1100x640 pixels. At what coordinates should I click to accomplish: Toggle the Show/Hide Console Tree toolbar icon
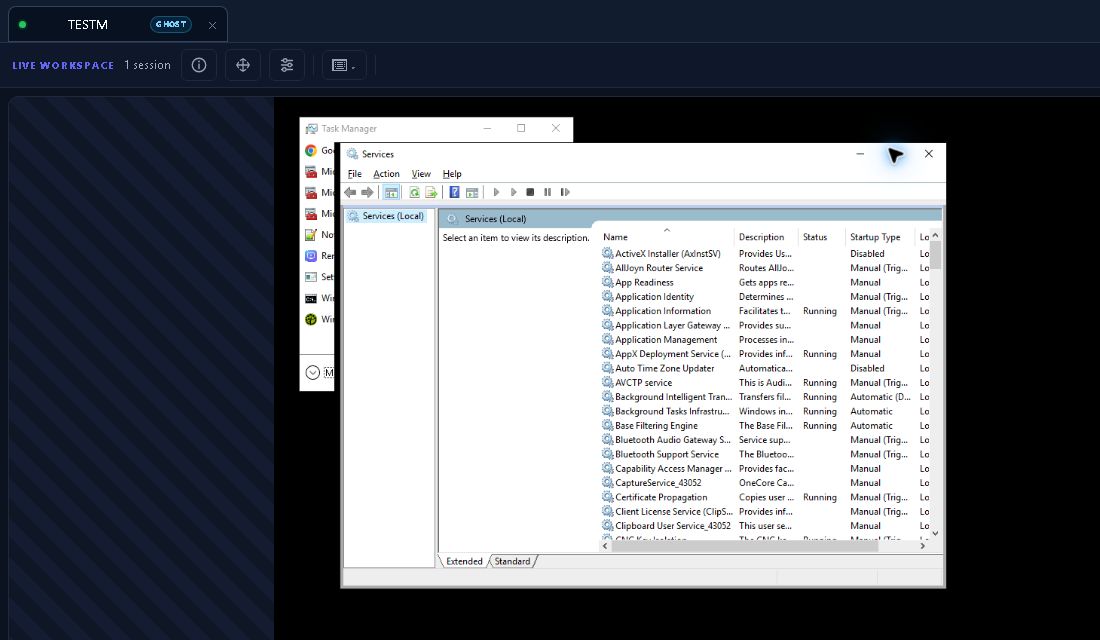(x=391, y=192)
